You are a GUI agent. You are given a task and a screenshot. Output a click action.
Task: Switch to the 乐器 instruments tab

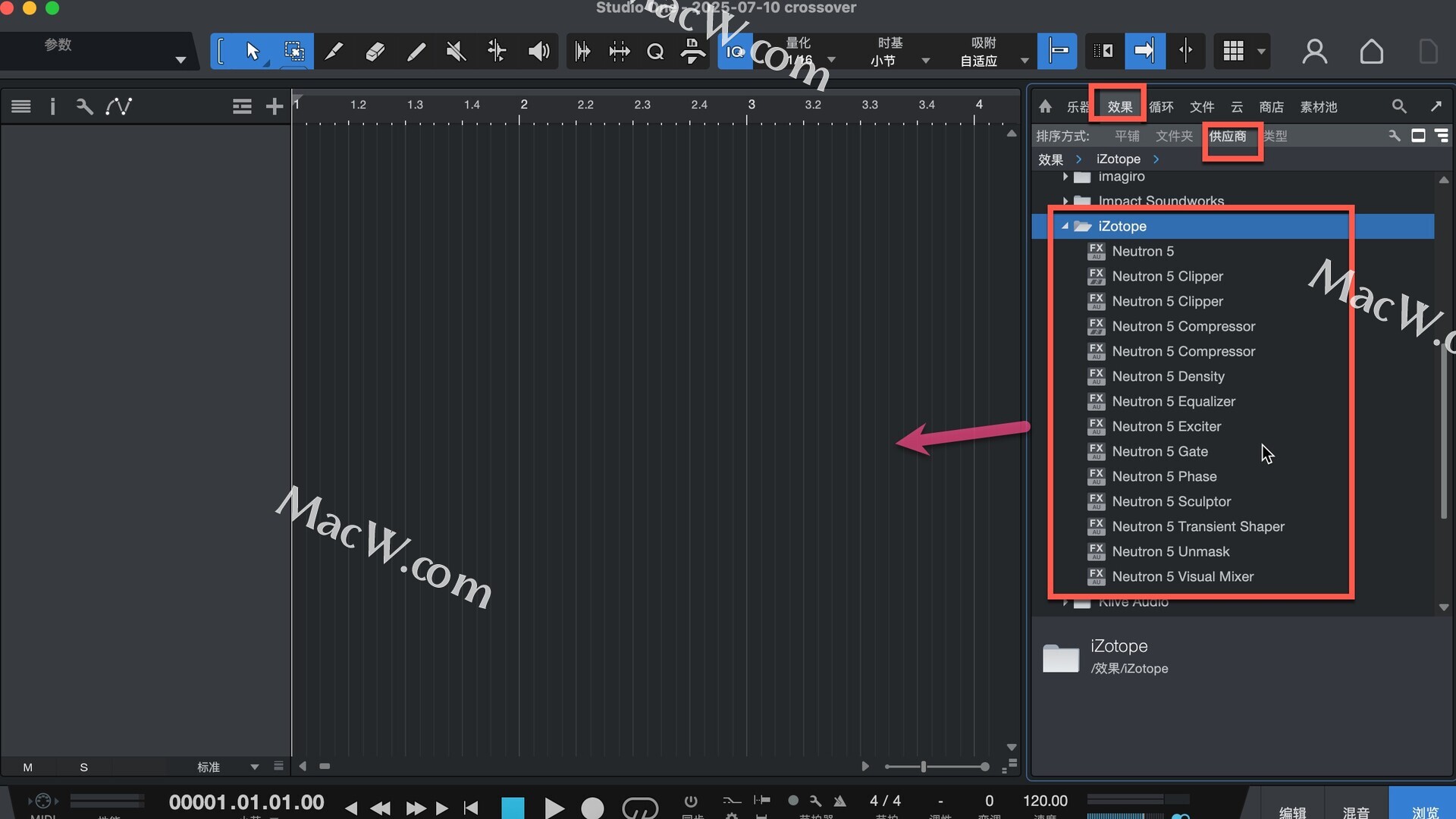(1078, 107)
